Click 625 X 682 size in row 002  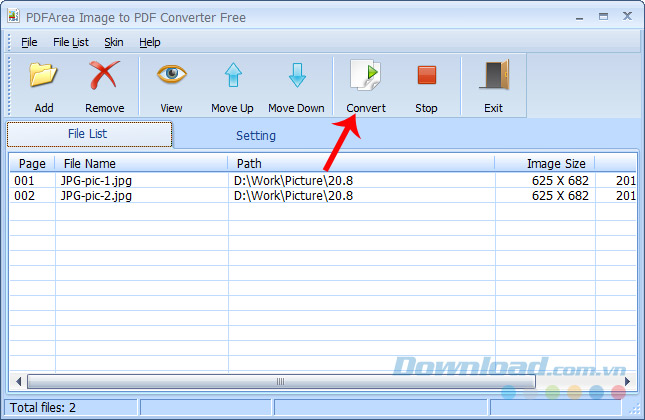[560, 196]
